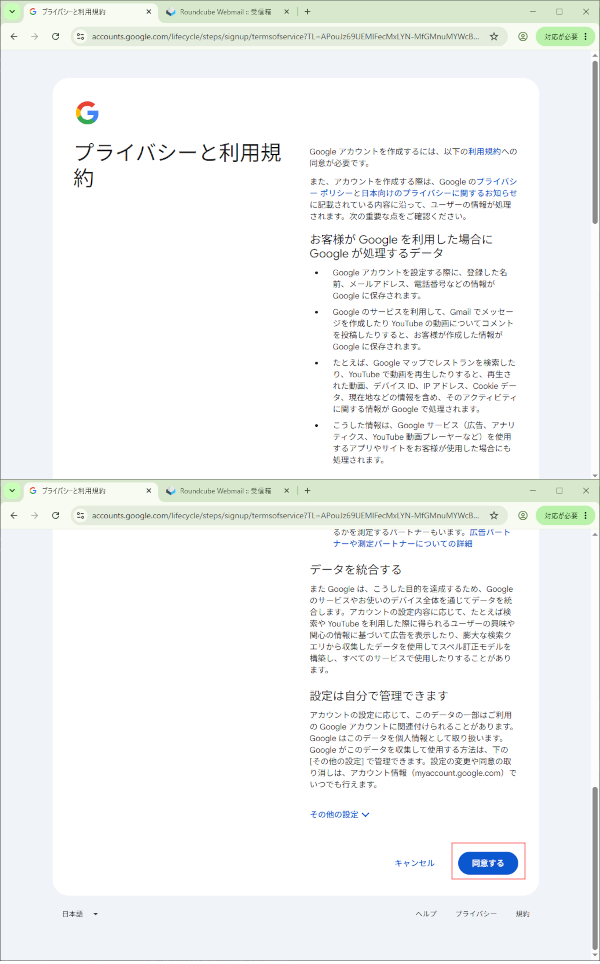Open new tab with plus in lower window
This screenshot has width=600, height=964.
[307, 491]
